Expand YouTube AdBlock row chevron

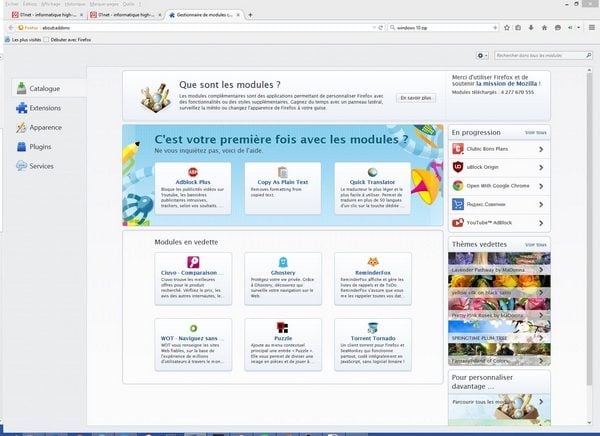point(541,223)
